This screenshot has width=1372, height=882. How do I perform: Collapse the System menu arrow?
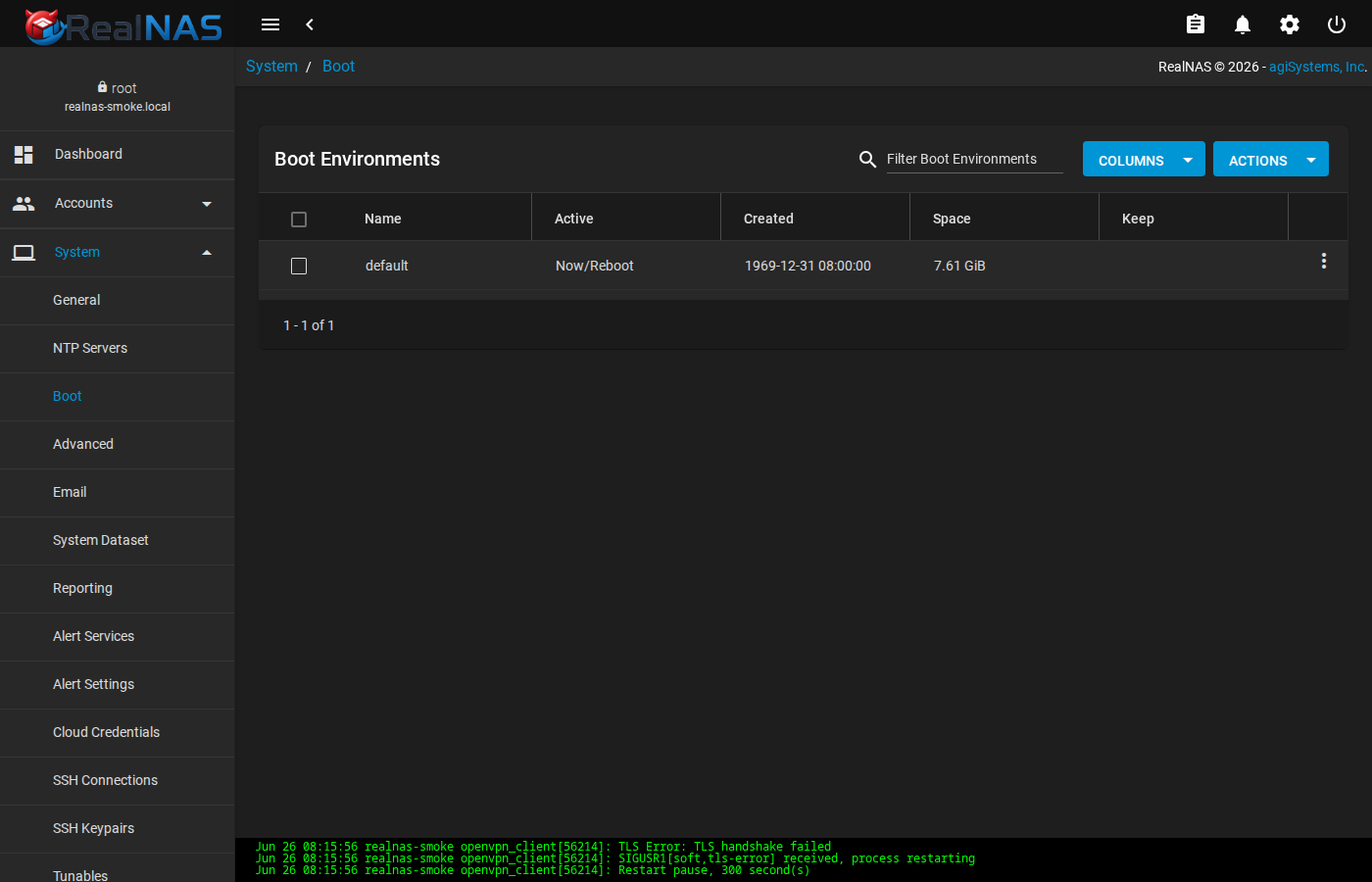pyautogui.click(x=207, y=253)
